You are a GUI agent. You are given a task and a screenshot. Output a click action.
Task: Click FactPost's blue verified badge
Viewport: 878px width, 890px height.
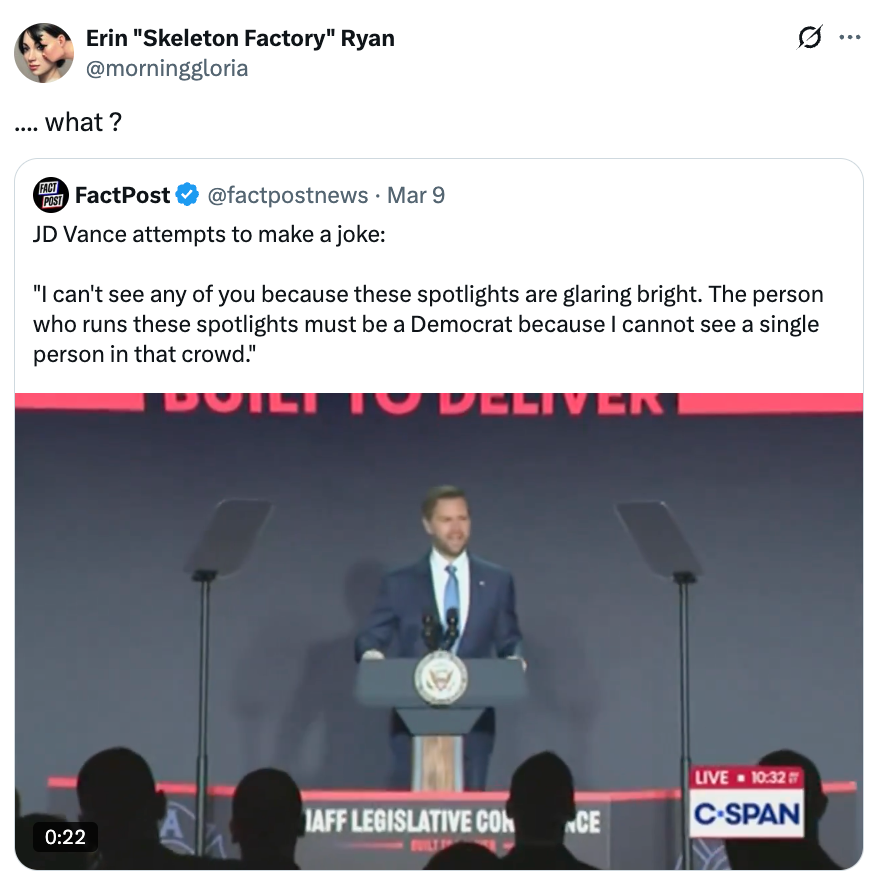point(187,195)
